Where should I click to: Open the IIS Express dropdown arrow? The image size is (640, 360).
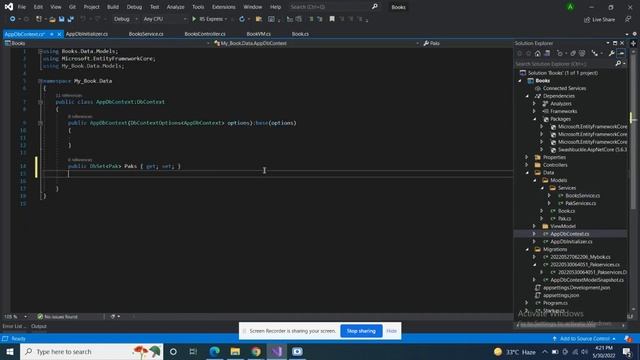click(226, 19)
